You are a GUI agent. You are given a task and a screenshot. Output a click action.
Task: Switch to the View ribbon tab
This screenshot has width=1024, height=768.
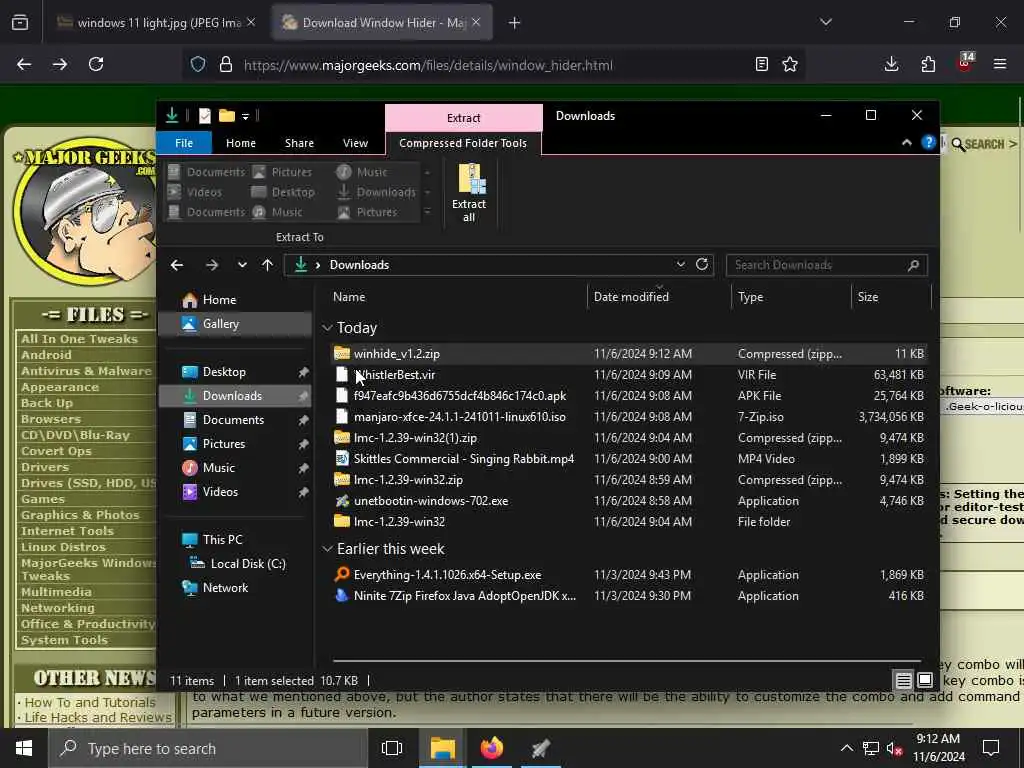point(355,143)
